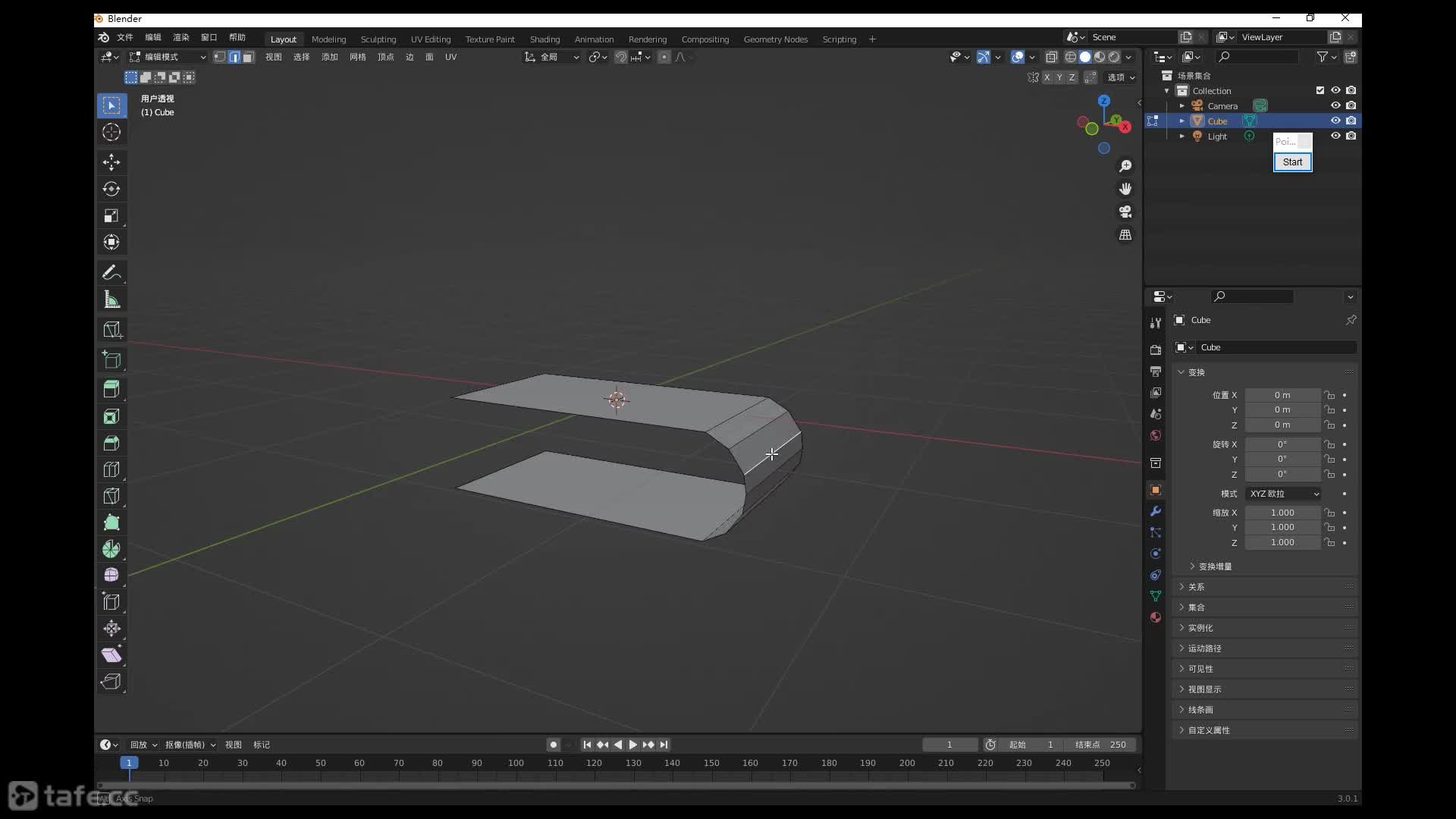Screen dimensions: 1456x819
Task: Switch to face select mode
Action: tap(248, 57)
